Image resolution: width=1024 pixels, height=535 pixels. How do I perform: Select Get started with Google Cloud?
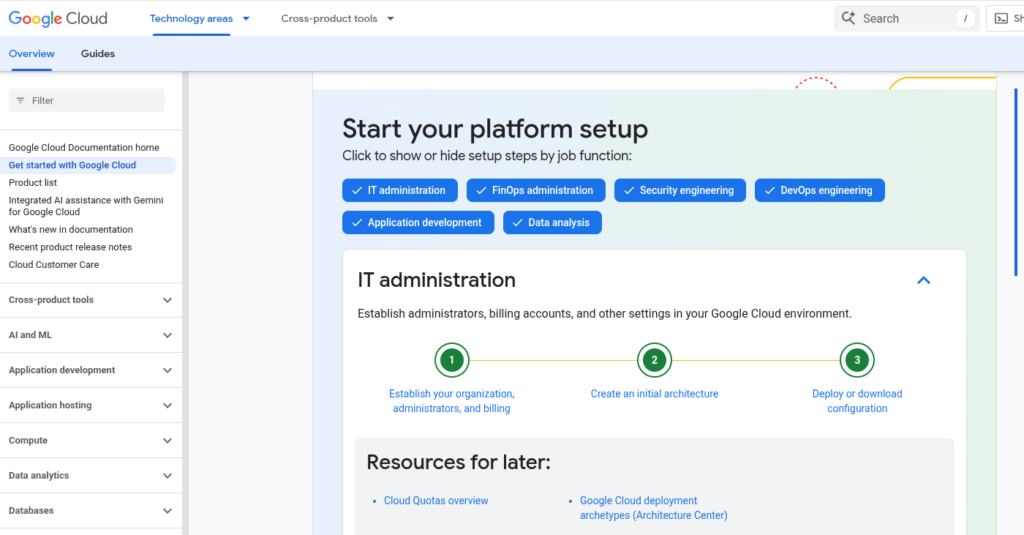(x=72, y=165)
